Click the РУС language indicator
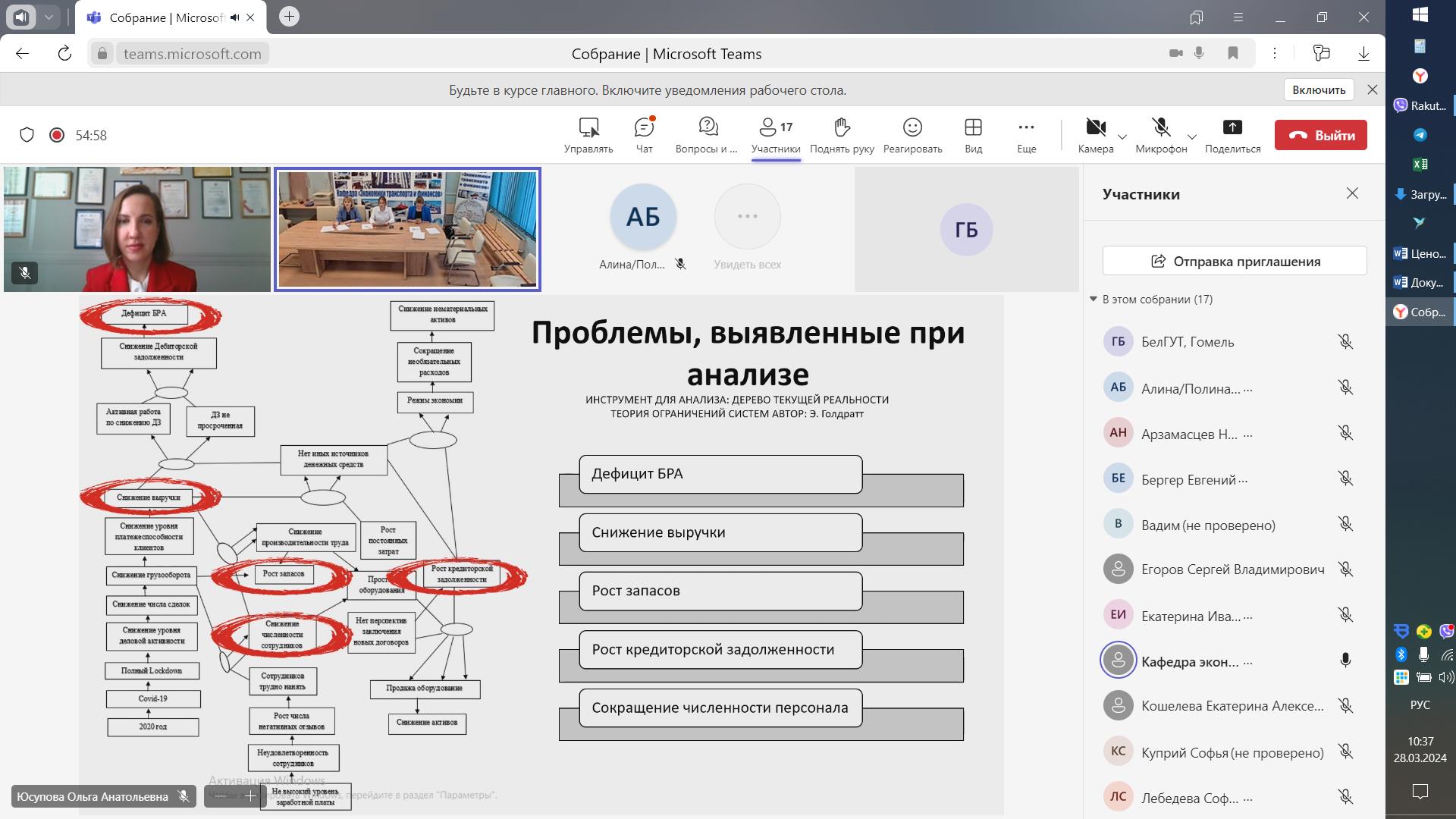Screen dimensions: 1456x819 (x=1420, y=704)
